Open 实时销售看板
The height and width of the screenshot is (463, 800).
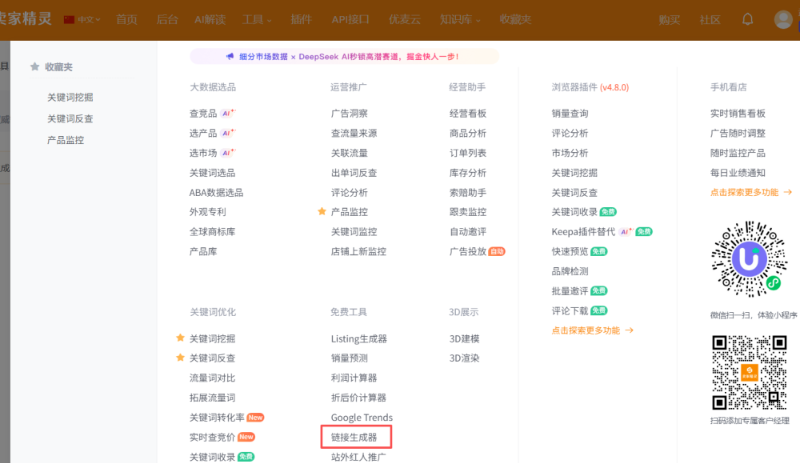coord(738,113)
